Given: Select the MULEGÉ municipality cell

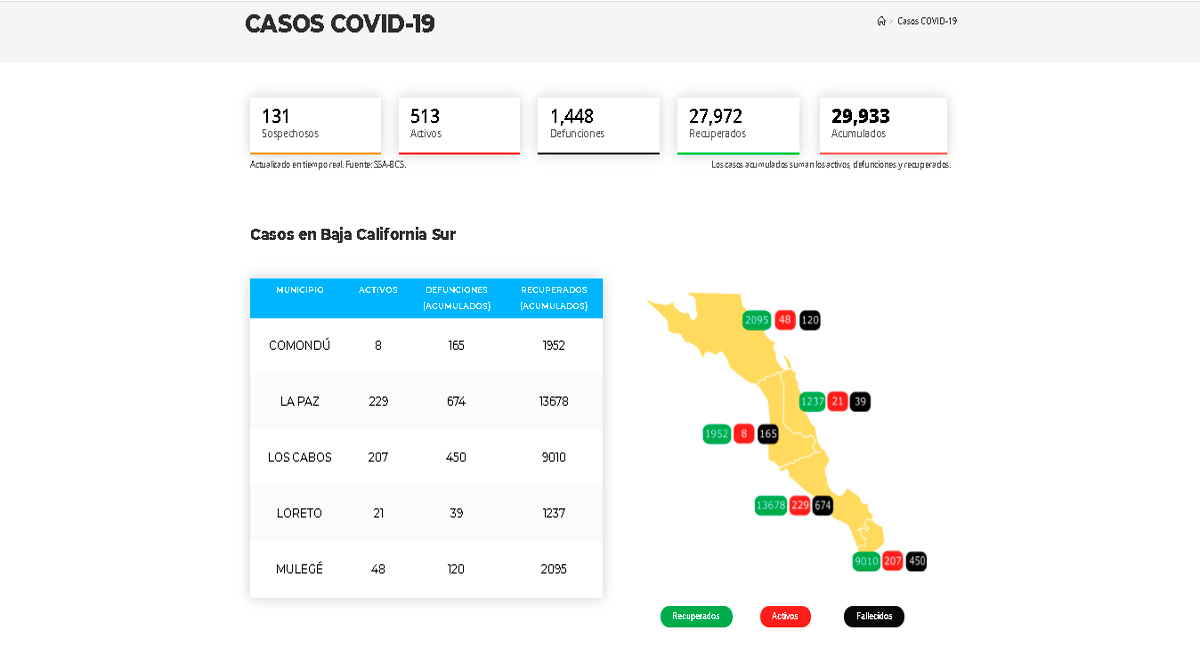Looking at the screenshot, I should pos(300,569).
